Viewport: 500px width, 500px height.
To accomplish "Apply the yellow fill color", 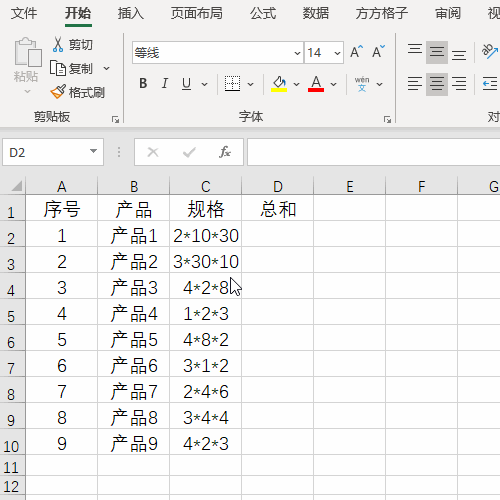I will pos(279,84).
